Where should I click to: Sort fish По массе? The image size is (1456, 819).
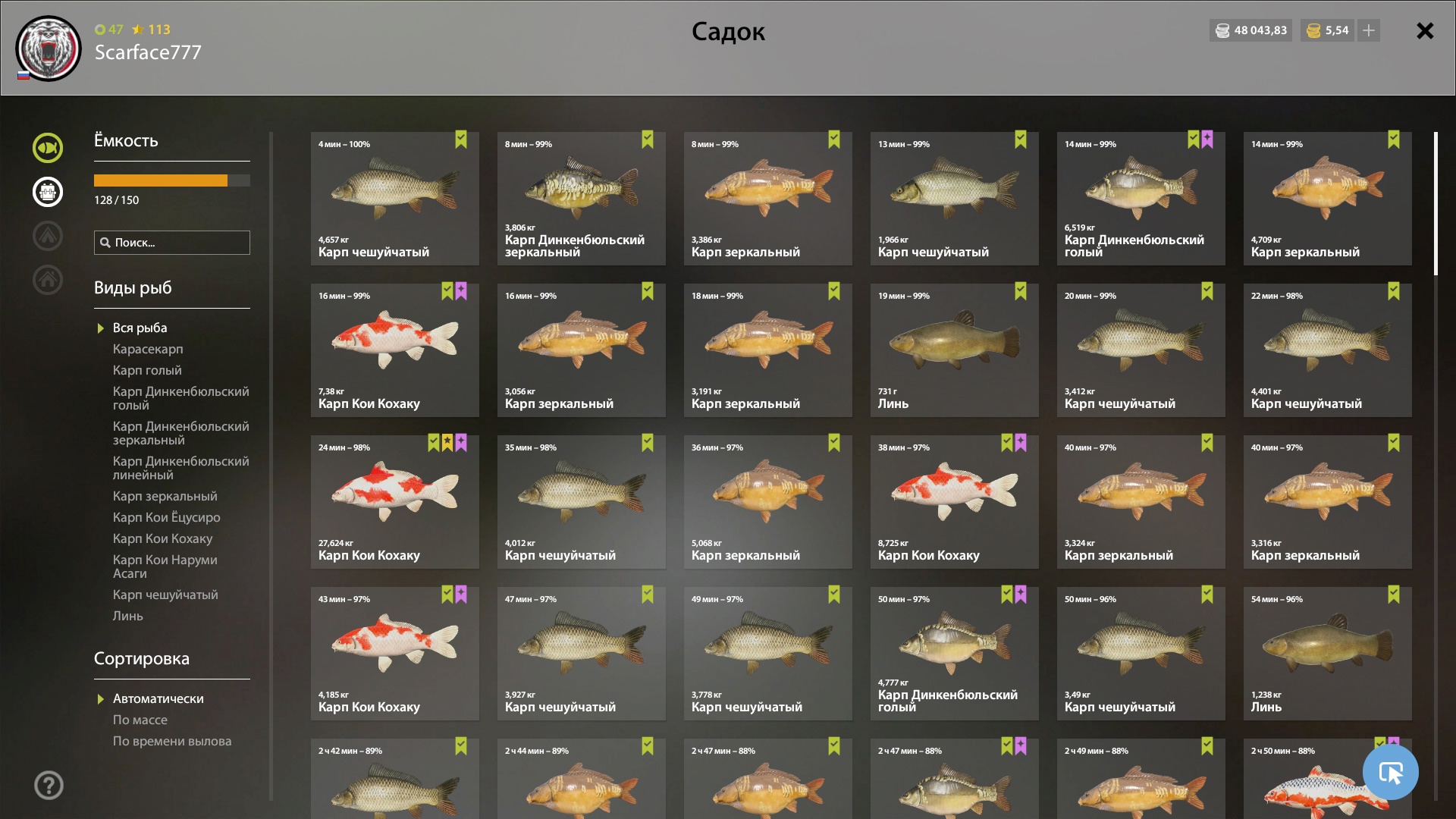point(140,720)
